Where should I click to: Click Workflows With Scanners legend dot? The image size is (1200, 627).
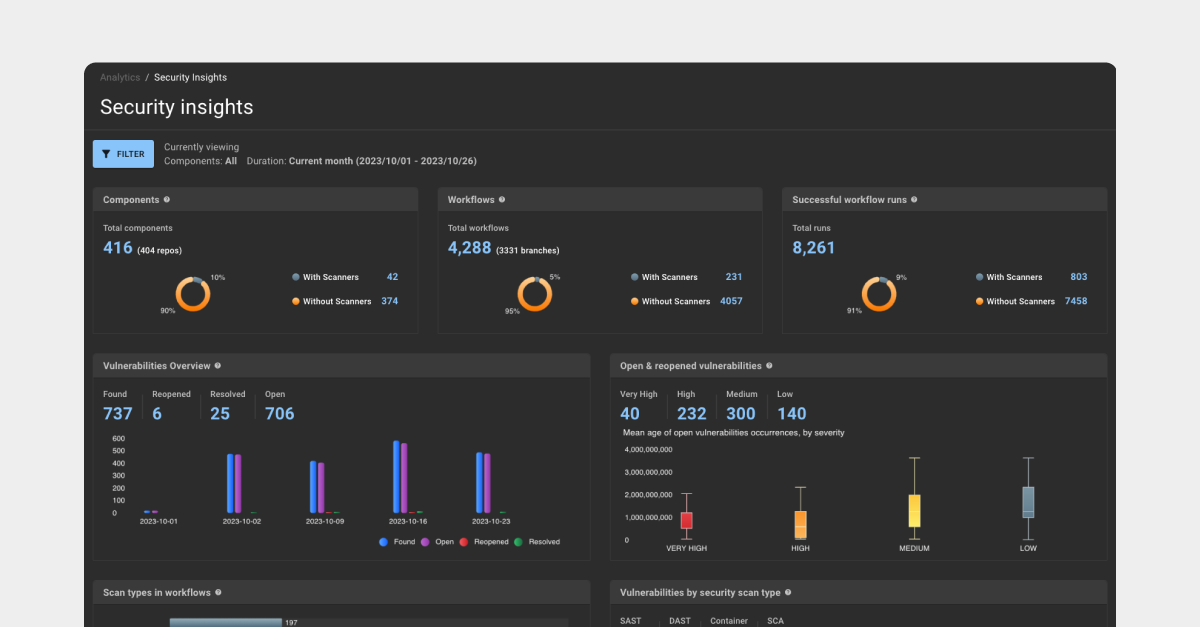point(635,277)
